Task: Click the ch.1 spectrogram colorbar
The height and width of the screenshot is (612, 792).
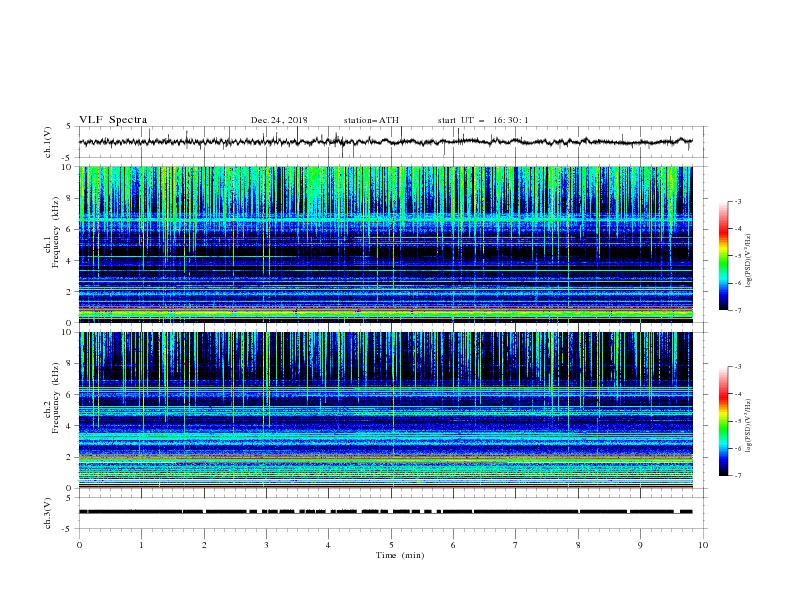Action: coord(723,256)
